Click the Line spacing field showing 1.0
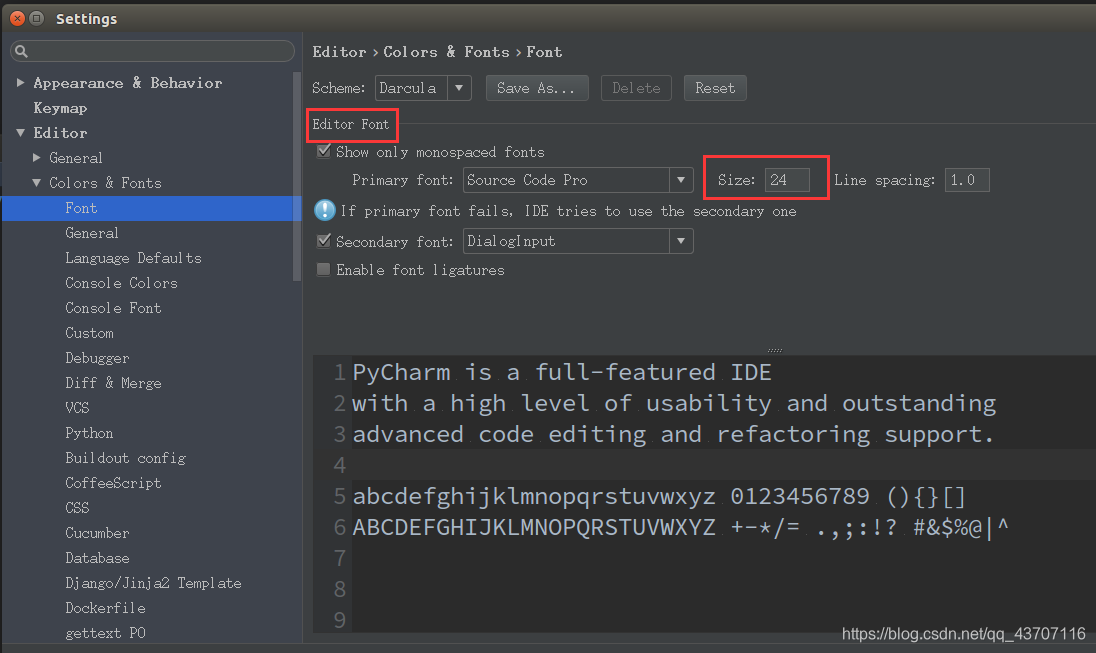 pos(967,180)
